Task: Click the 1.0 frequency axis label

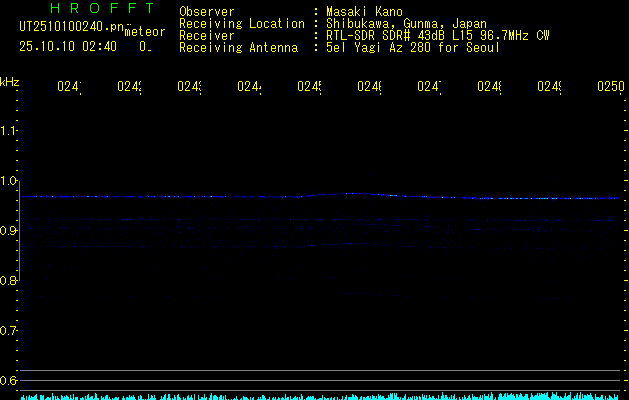Action: pyautogui.click(x=9, y=181)
